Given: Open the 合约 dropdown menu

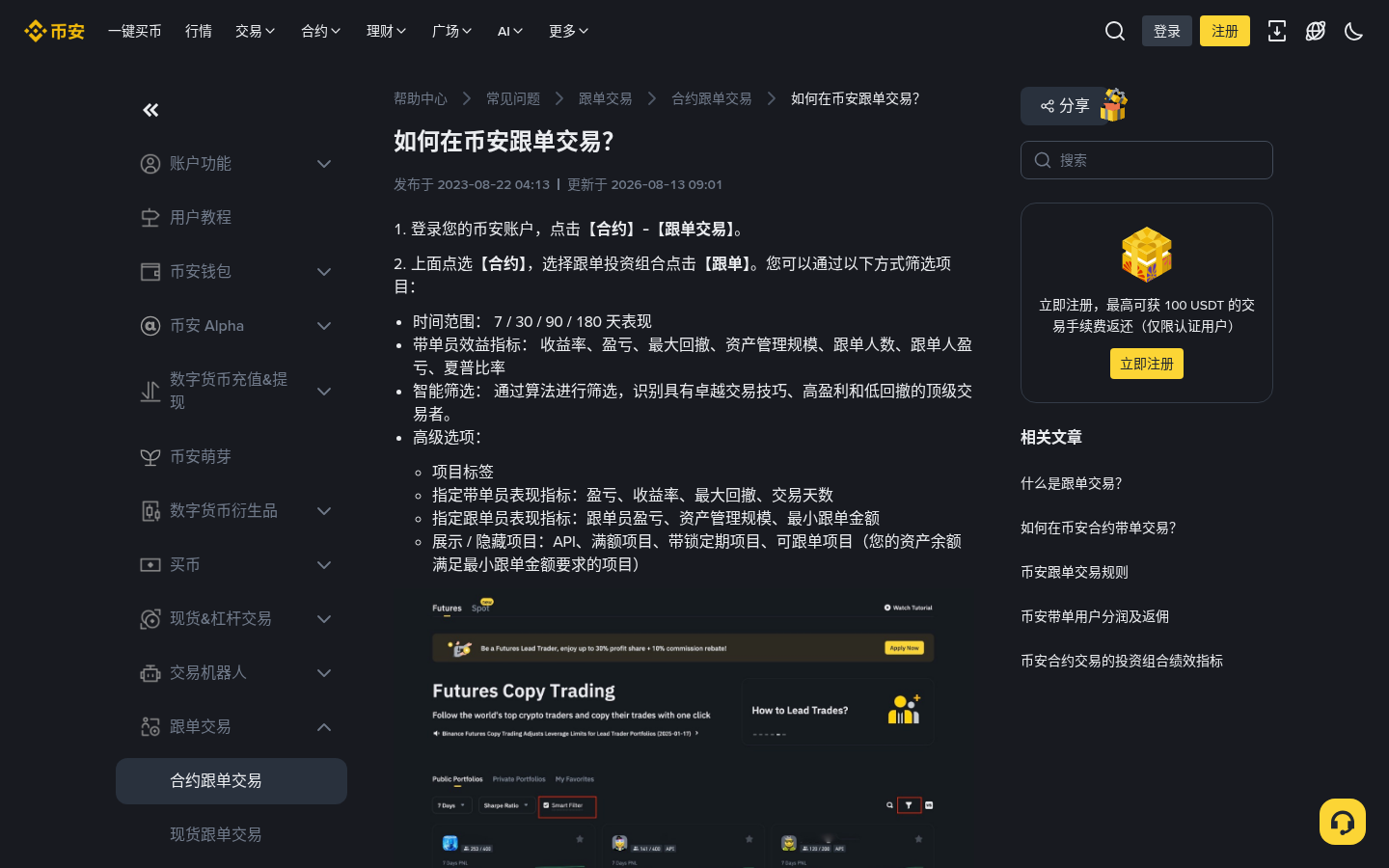Looking at the screenshot, I should (321, 31).
